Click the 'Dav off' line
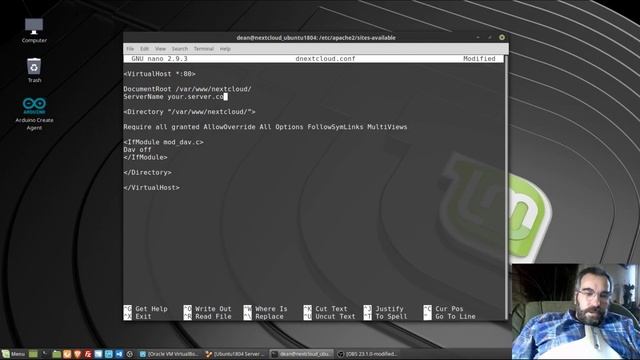Screen dimensions: 640x360 (x=137, y=150)
